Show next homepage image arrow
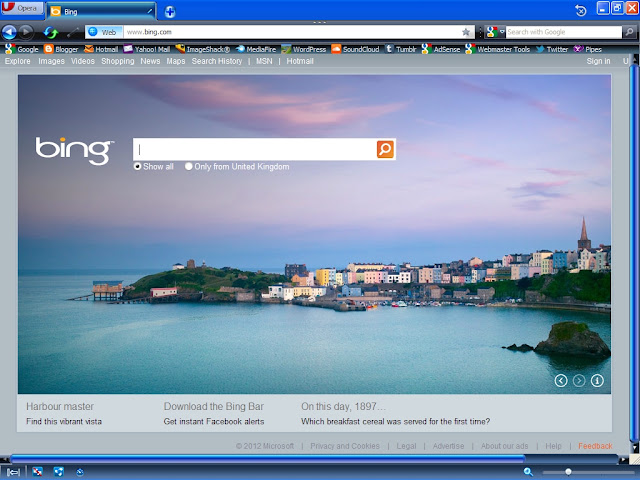This screenshot has width=640, height=480. point(579,380)
